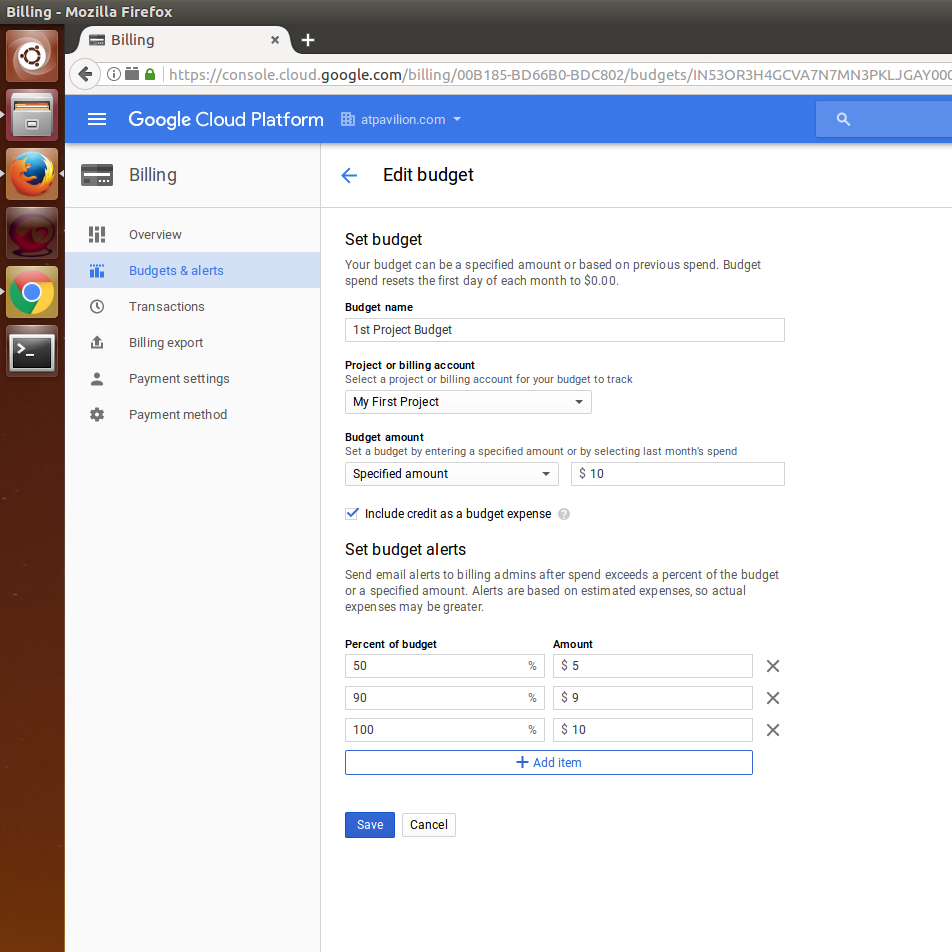The height and width of the screenshot is (952, 952).
Task: Click the 90 percent of budget field
Action: 444,698
